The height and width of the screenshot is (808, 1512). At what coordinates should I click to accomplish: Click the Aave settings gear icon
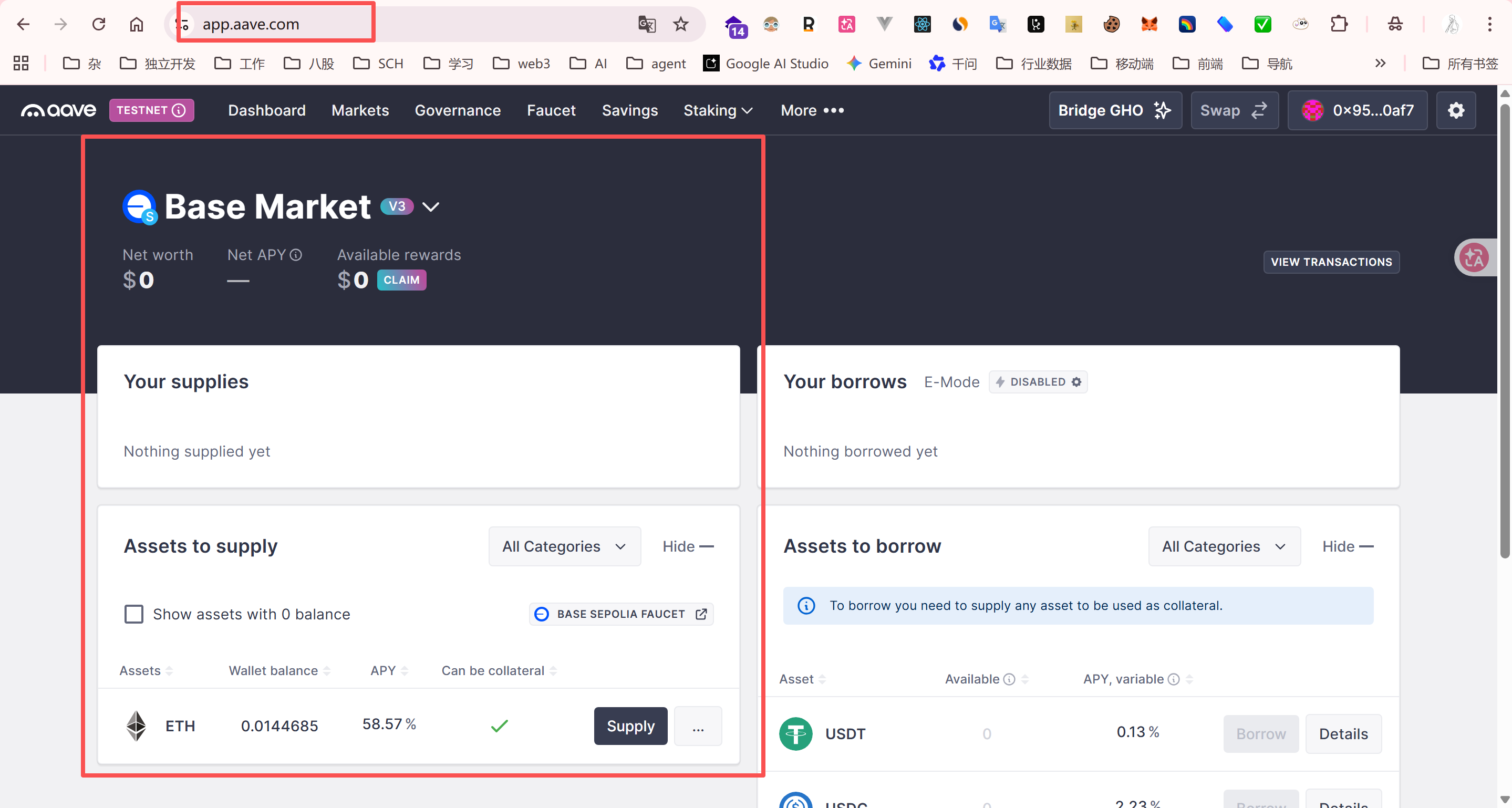pyautogui.click(x=1456, y=110)
